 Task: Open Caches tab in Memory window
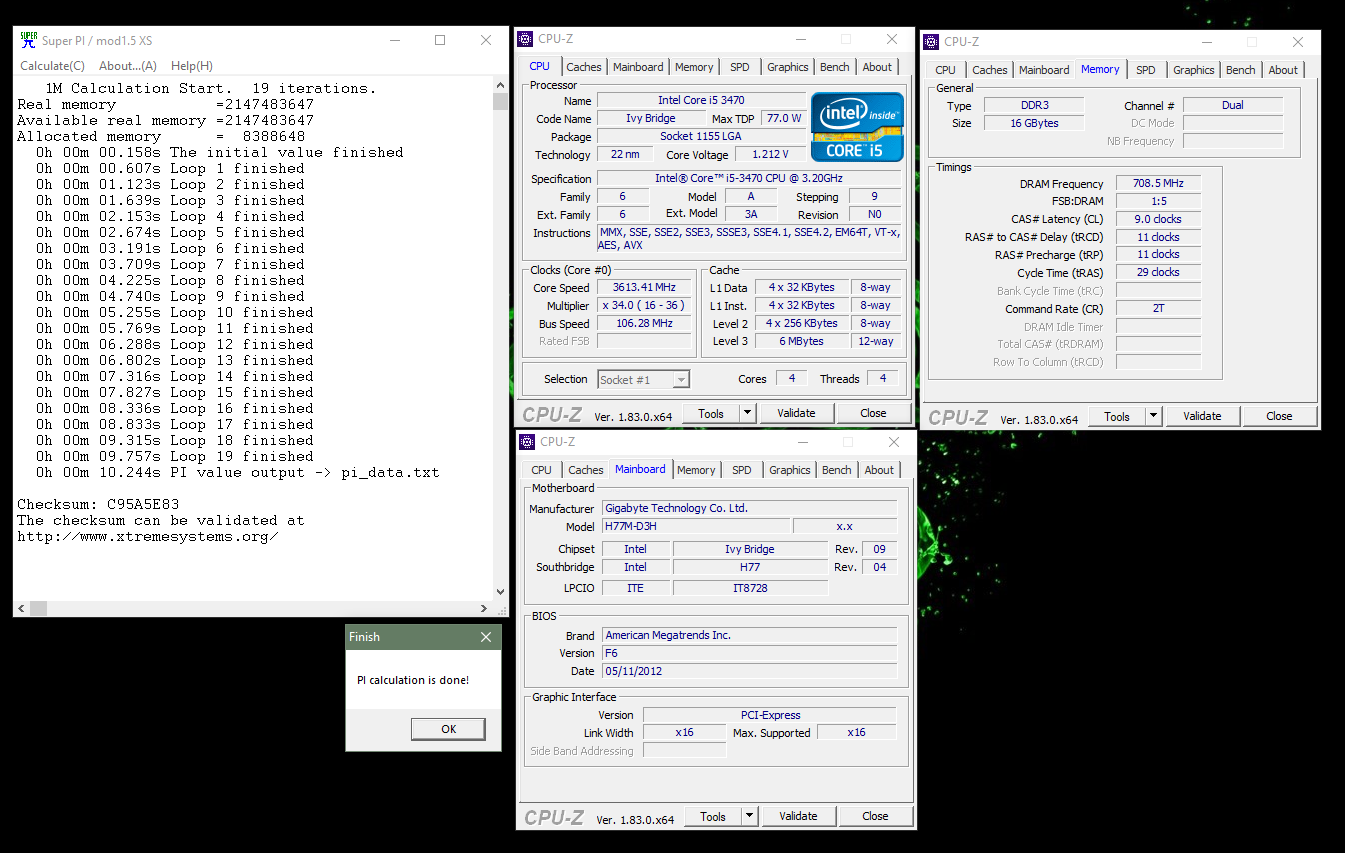[990, 70]
